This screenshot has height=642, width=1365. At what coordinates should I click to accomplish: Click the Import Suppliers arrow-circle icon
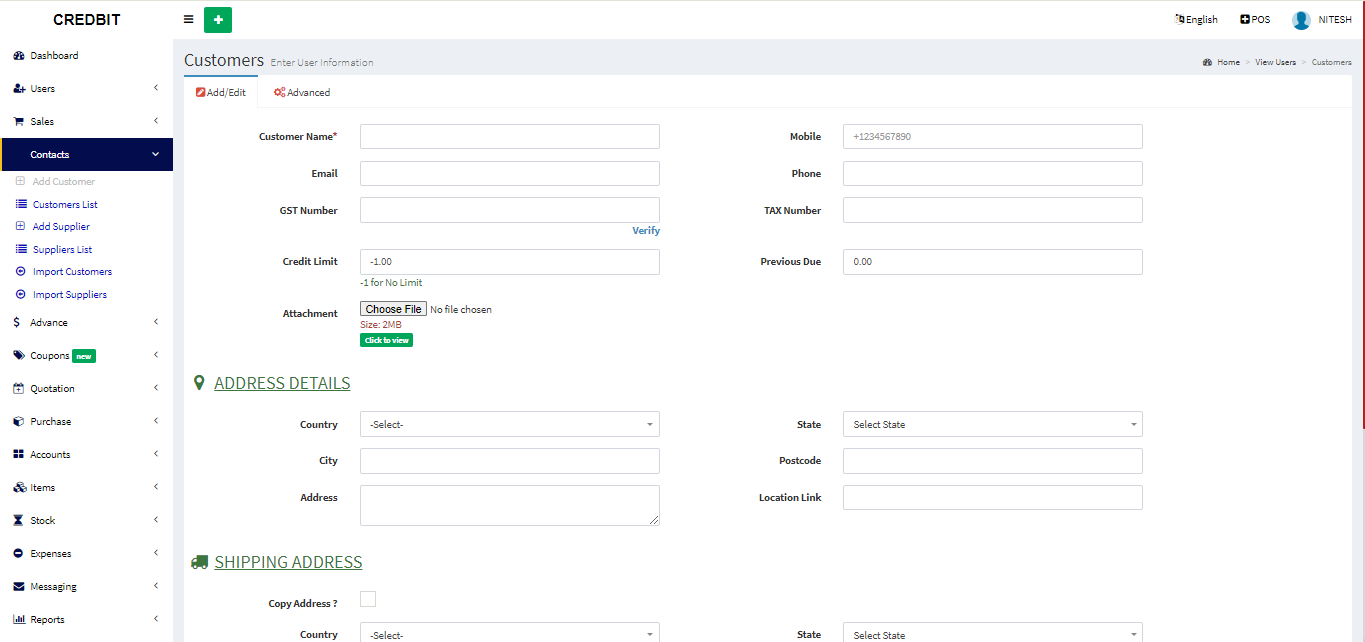[x=21, y=295]
